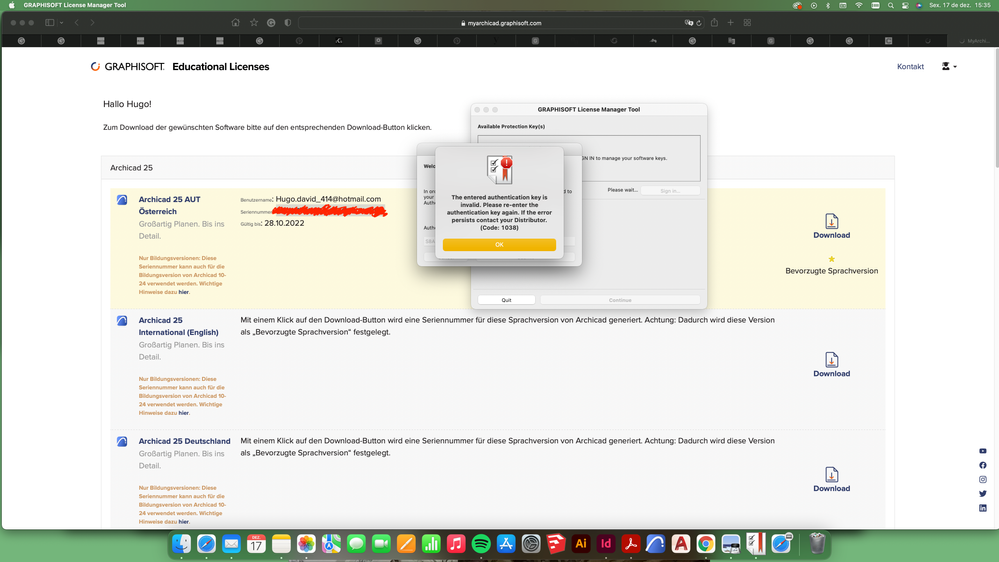Image resolution: width=999 pixels, height=562 pixels.
Task: Open Spotlight search in the menu bar
Action: pyautogui.click(x=891, y=5)
